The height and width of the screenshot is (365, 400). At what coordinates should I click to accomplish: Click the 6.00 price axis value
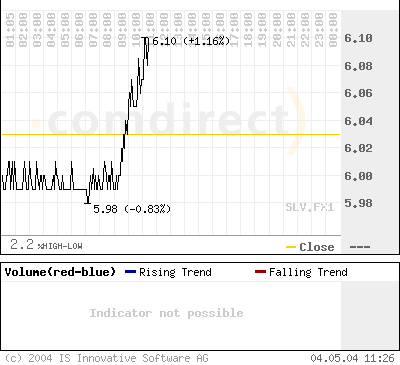click(358, 176)
